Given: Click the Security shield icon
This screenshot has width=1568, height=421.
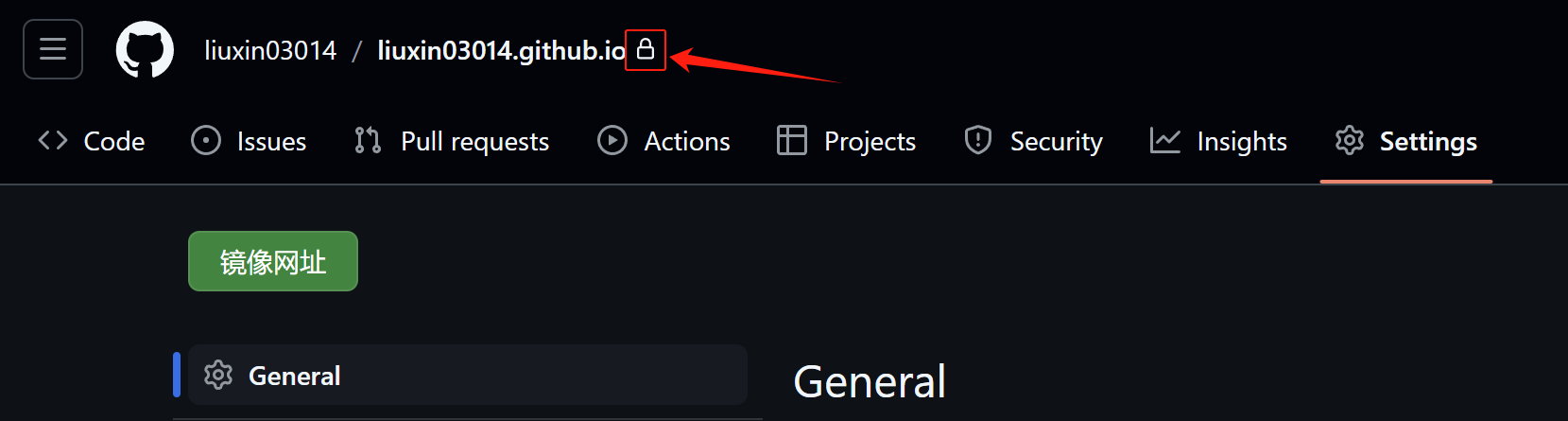Looking at the screenshot, I should (978, 141).
